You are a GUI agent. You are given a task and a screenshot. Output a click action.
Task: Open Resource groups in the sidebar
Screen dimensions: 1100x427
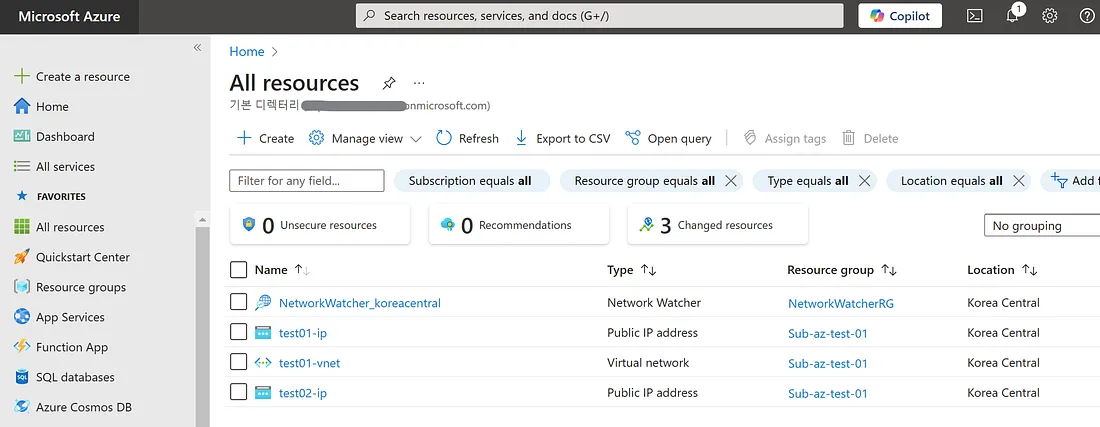(80, 287)
